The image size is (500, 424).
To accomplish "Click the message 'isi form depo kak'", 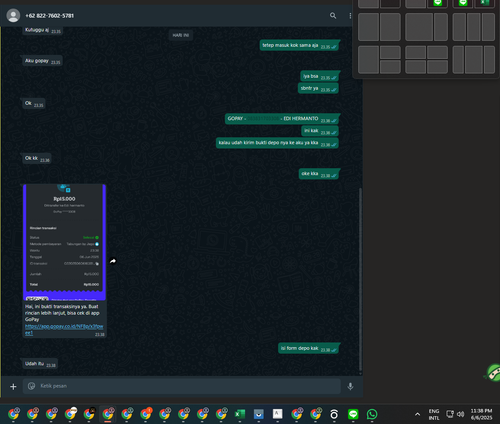I will (x=308, y=348).
